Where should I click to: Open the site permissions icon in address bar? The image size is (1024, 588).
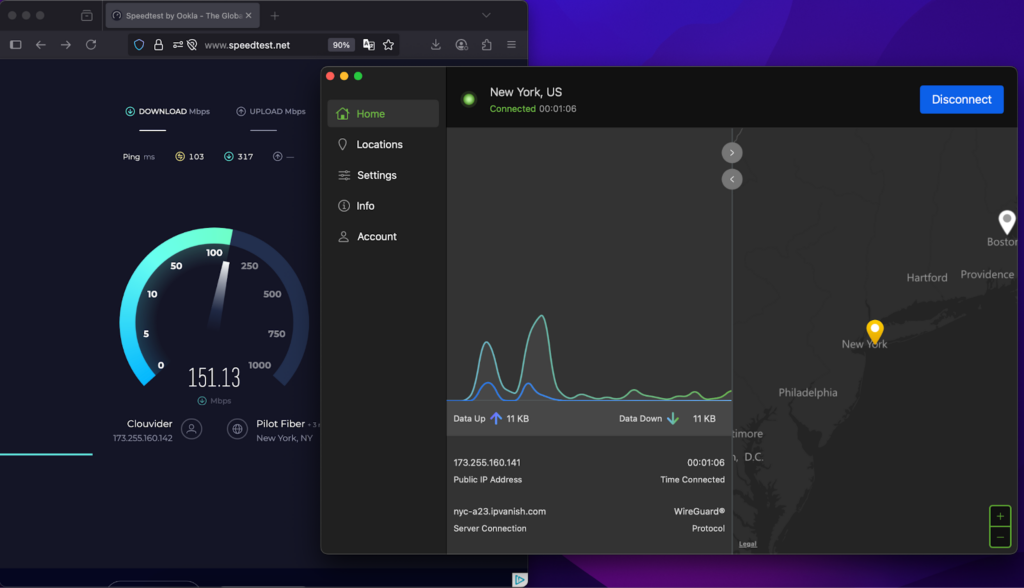click(178, 44)
